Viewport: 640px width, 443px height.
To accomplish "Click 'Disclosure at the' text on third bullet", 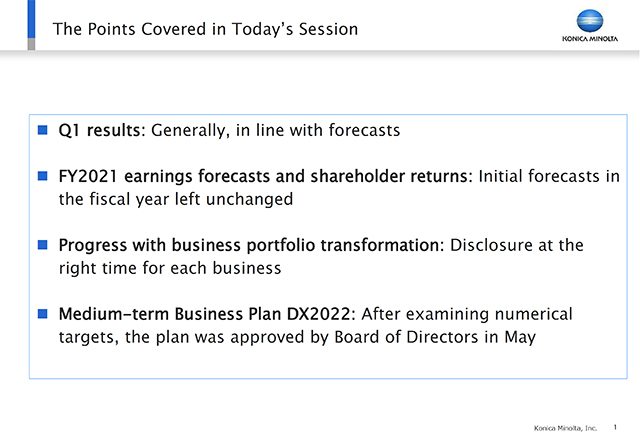I will (x=517, y=245).
